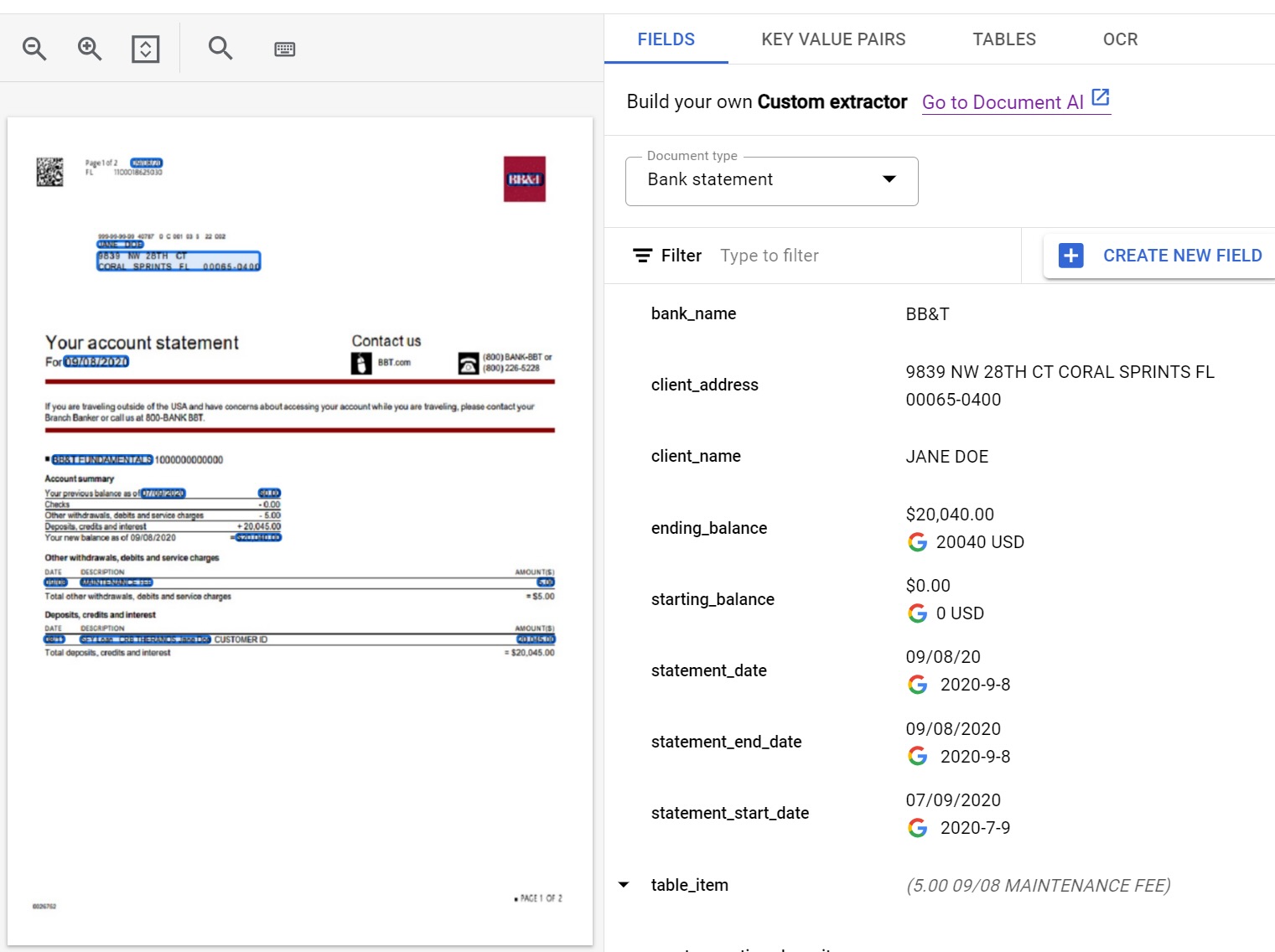Click the fit-to-page icon
This screenshot has width=1275, height=952.
coord(146,49)
